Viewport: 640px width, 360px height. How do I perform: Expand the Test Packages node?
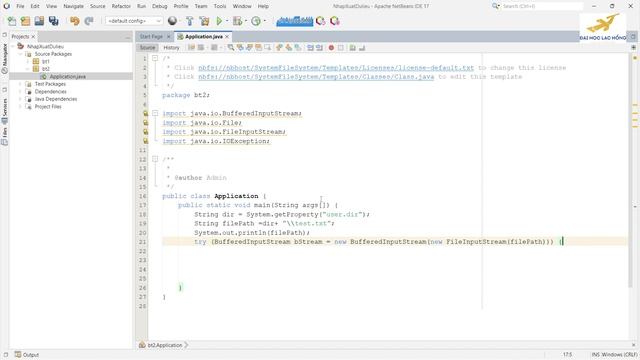tap(20, 84)
